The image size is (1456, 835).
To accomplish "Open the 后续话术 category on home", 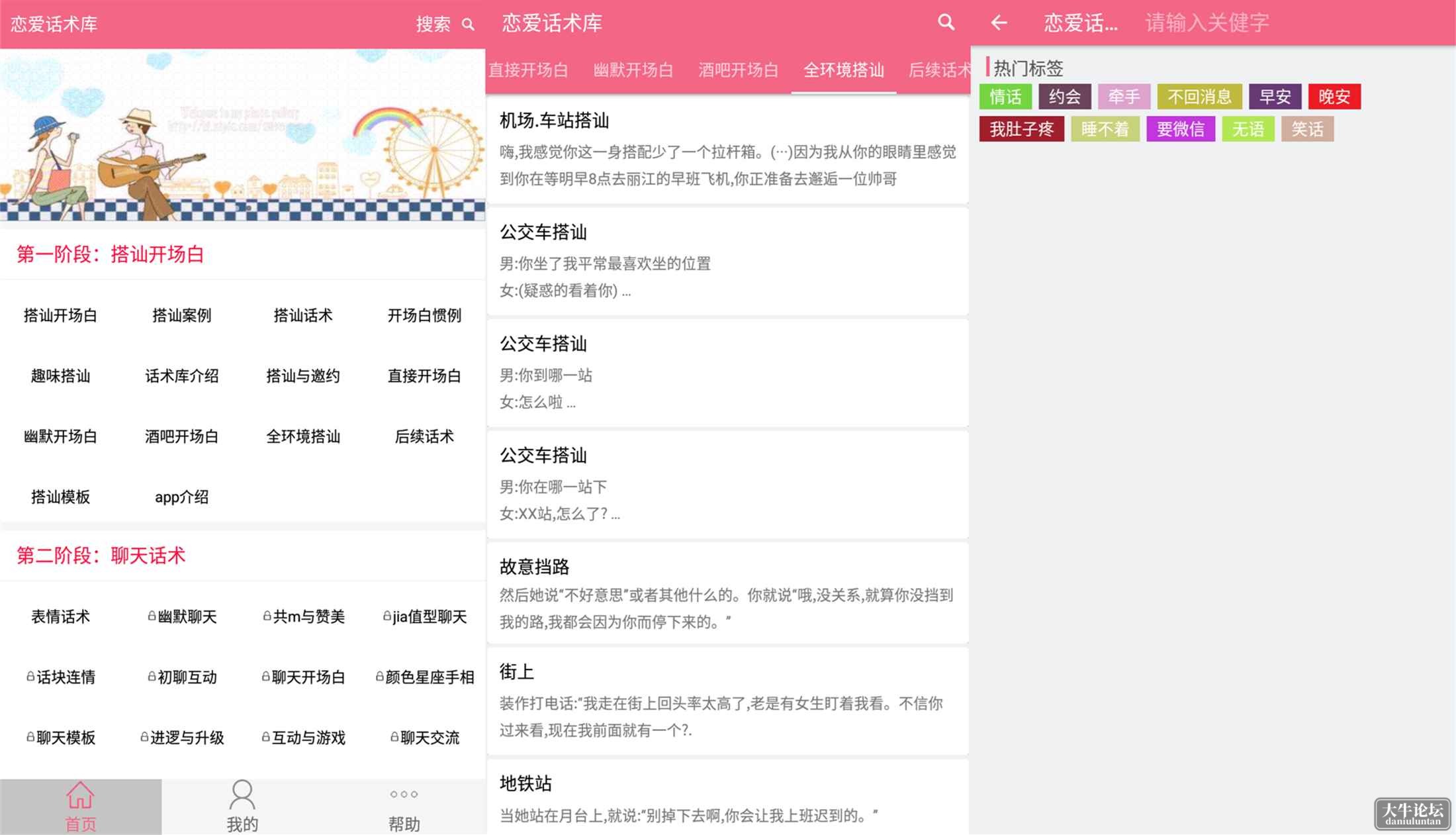I will [x=425, y=436].
